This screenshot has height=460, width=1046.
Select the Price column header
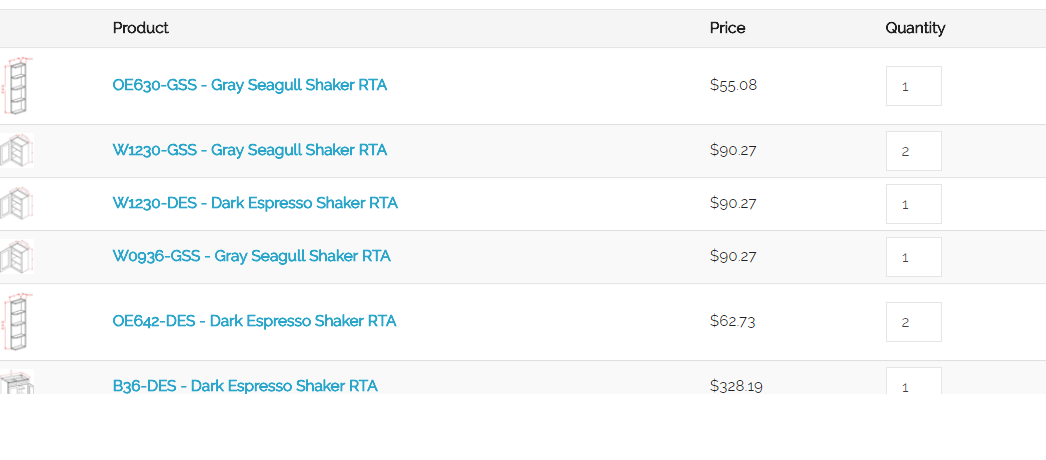click(727, 28)
